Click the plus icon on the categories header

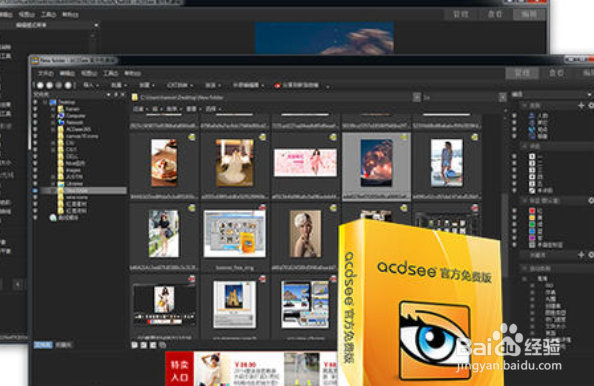(581, 105)
